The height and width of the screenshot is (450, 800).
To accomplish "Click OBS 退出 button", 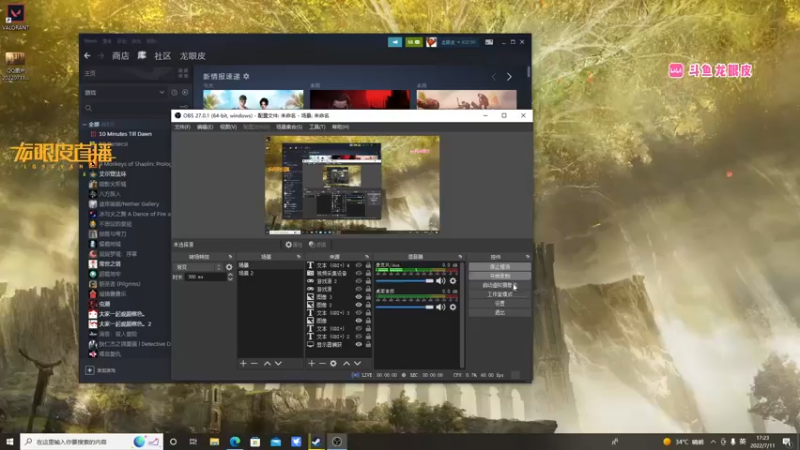I will pyautogui.click(x=499, y=312).
